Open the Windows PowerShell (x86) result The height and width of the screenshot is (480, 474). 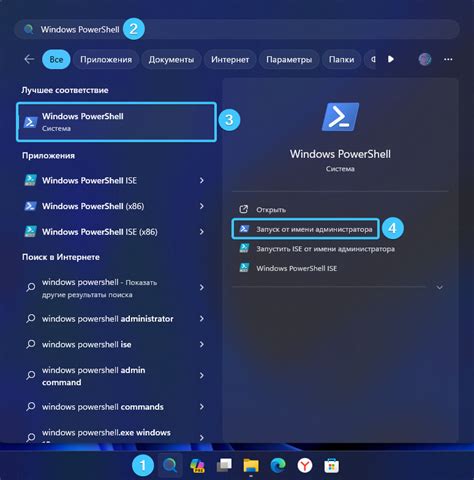coord(115,206)
